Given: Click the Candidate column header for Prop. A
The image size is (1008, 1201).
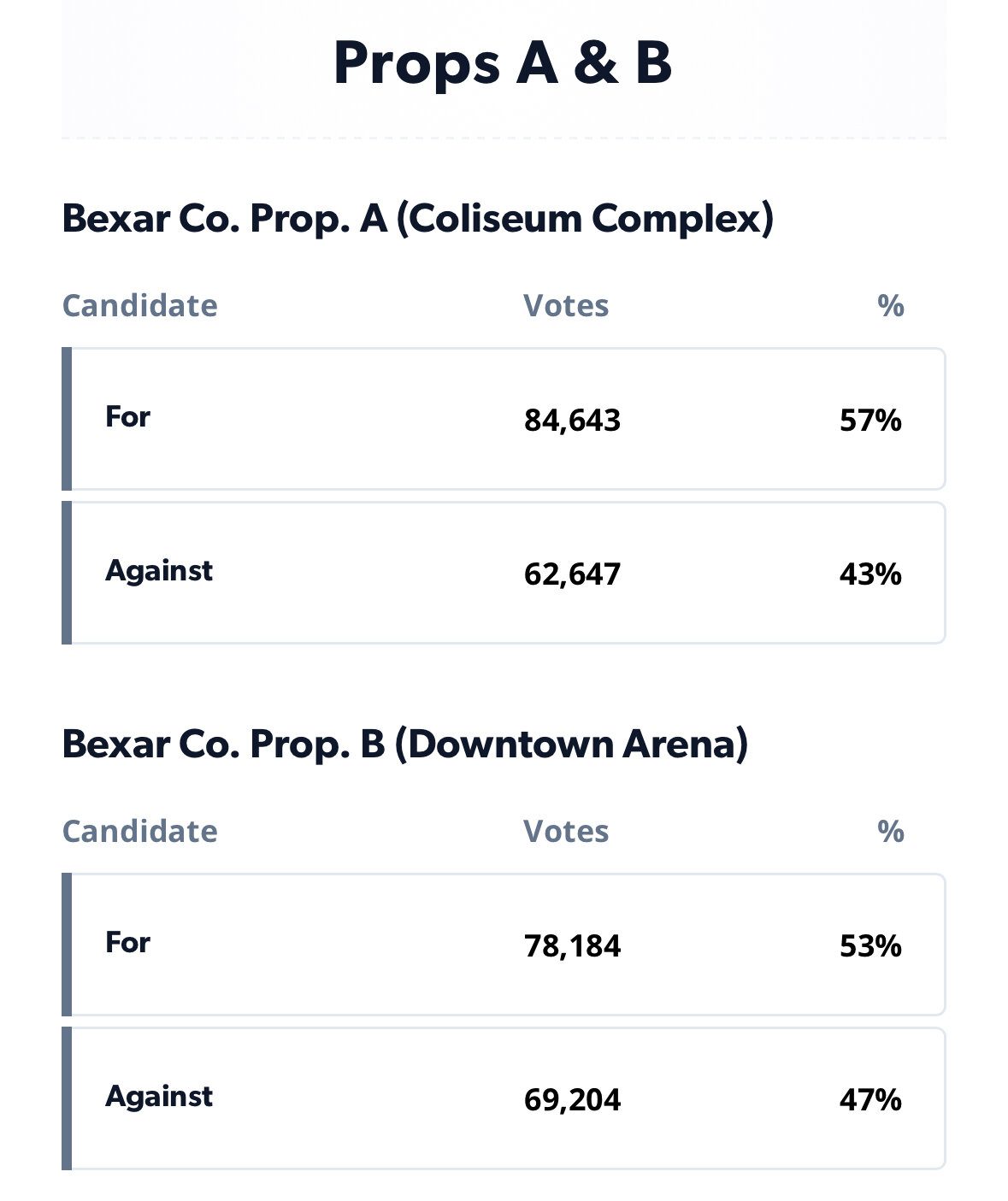Looking at the screenshot, I should click(x=139, y=305).
